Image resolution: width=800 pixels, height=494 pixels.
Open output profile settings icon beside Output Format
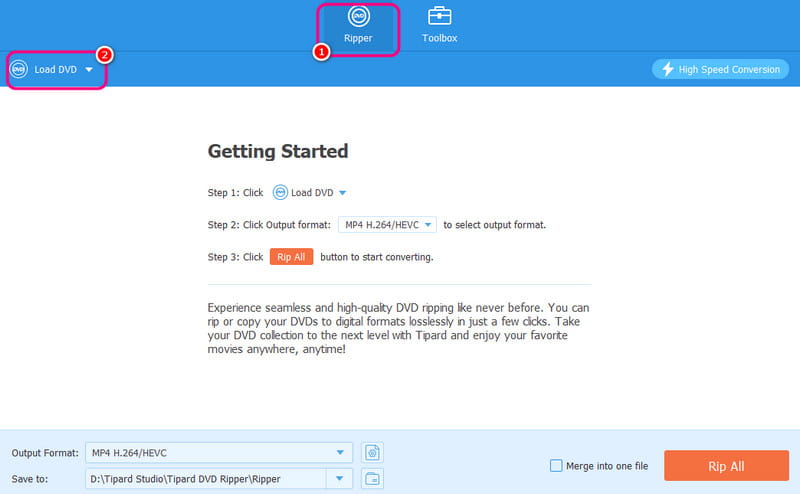coord(373,453)
